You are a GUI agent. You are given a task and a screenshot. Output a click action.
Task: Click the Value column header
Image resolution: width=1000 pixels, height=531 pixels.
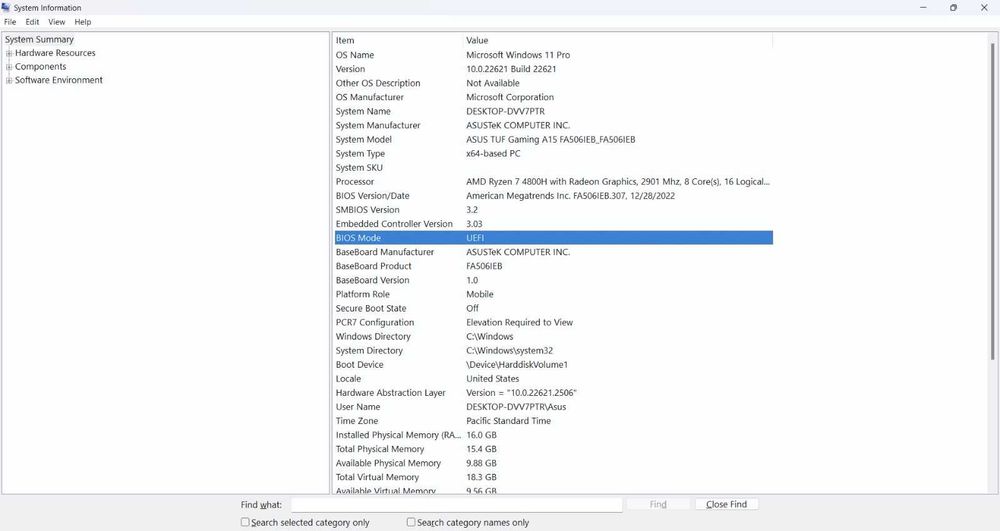[618, 40]
